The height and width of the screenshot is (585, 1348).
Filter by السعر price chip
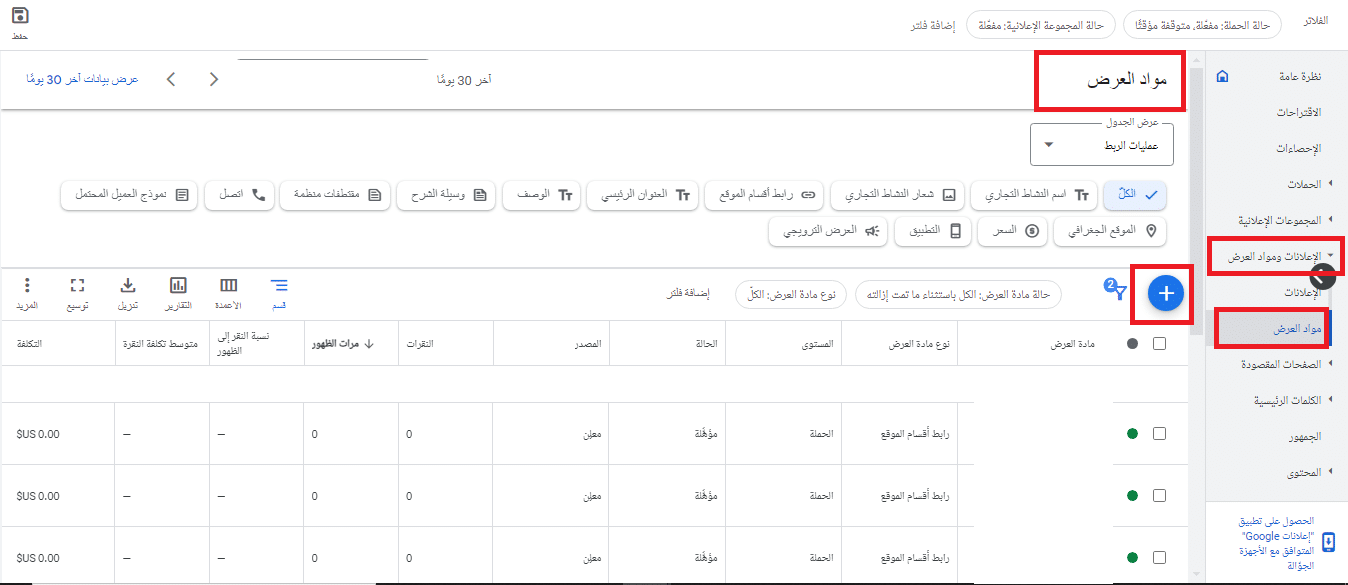tap(1011, 231)
